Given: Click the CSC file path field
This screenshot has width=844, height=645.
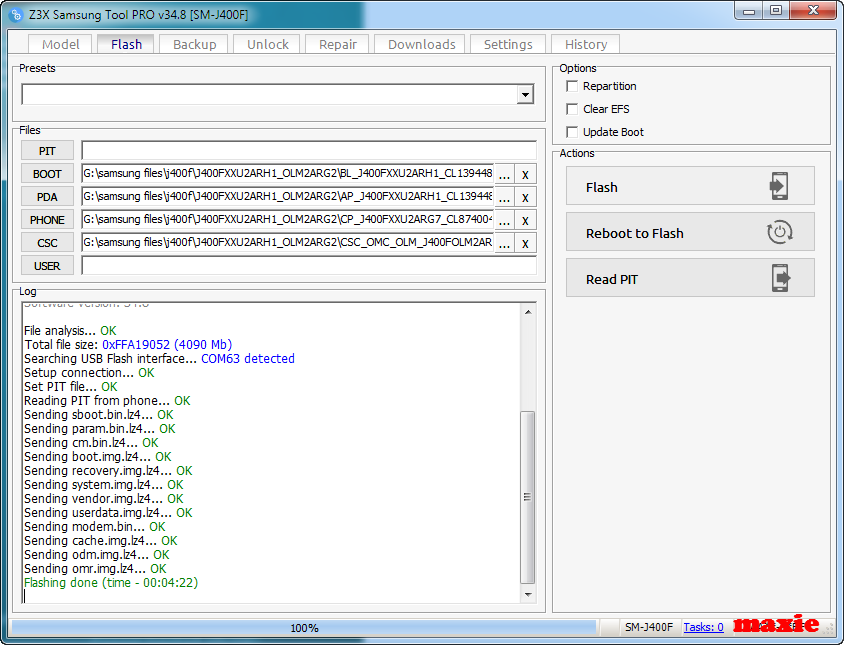Looking at the screenshot, I should pos(287,243).
